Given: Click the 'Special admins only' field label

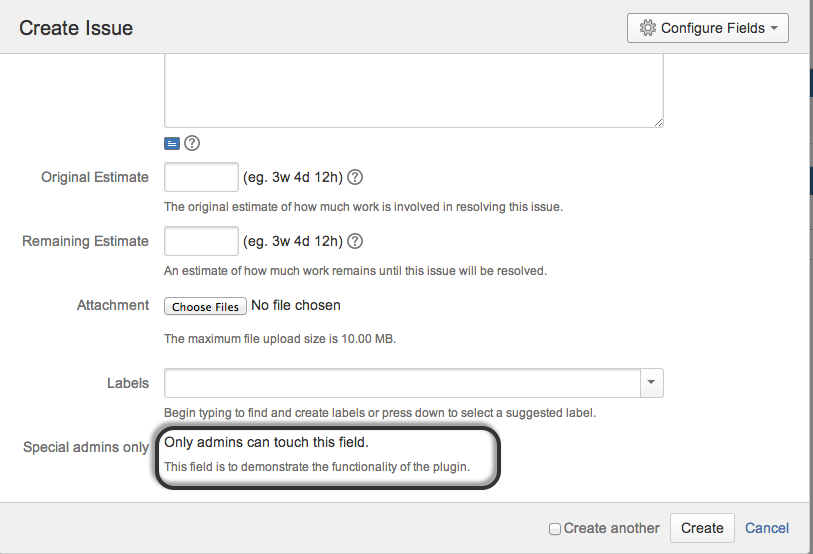Looking at the screenshot, I should click(86, 447).
